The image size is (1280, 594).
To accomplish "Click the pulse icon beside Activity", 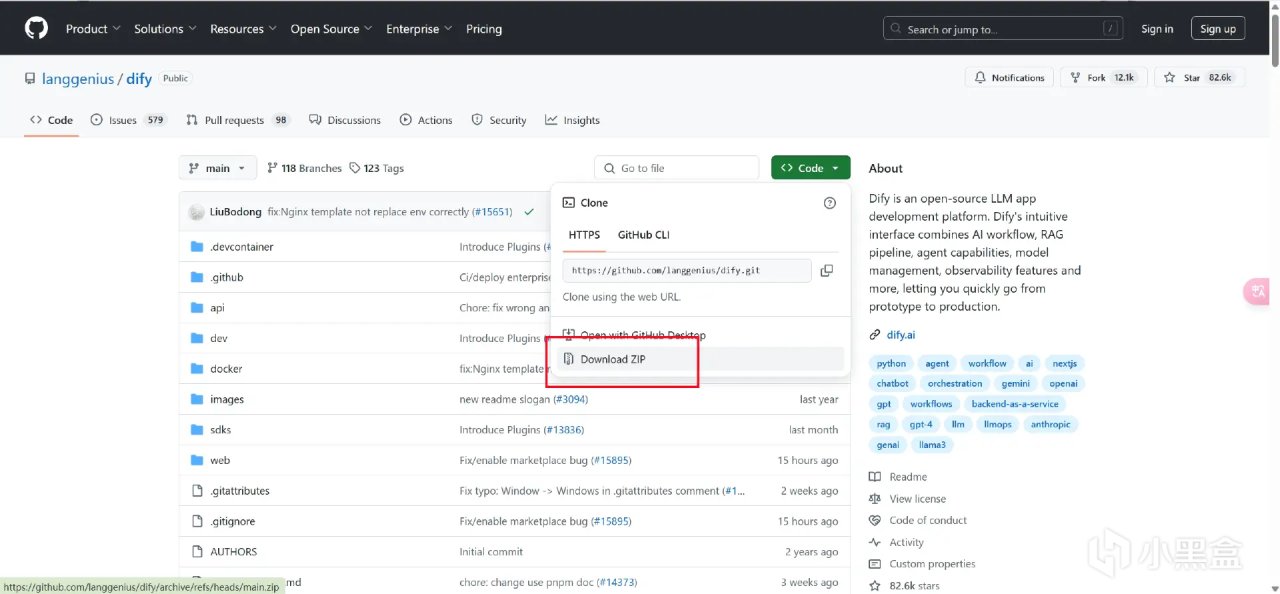I will pos(875,542).
